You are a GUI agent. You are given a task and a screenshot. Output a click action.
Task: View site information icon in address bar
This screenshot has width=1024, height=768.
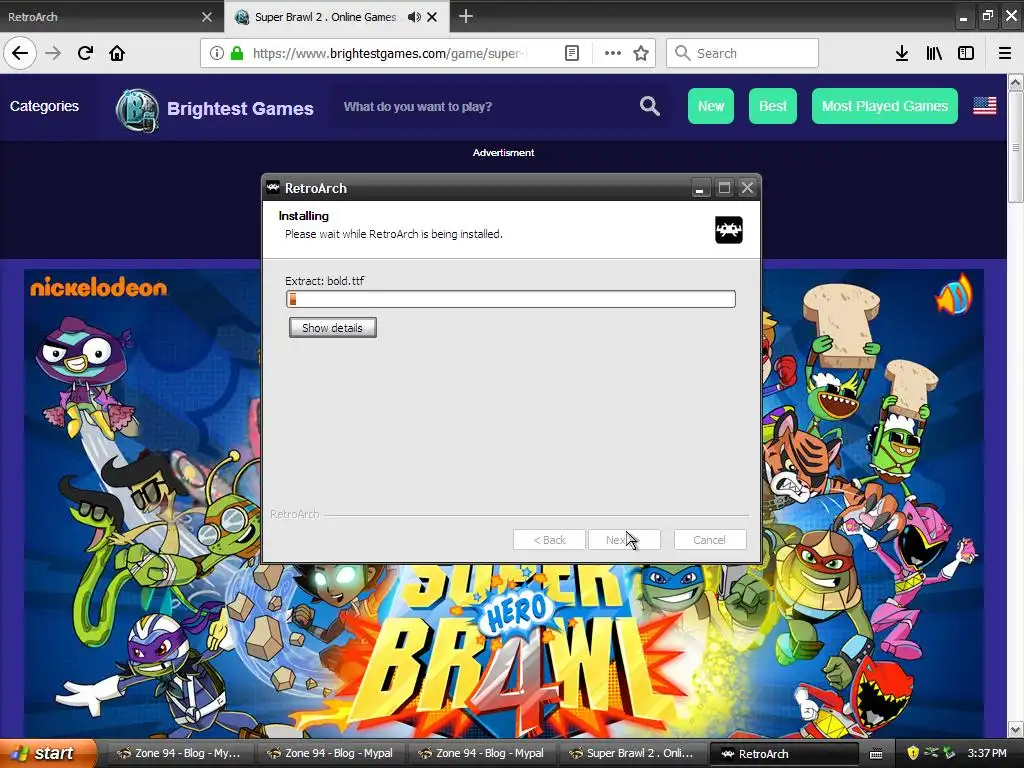pos(217,53)
